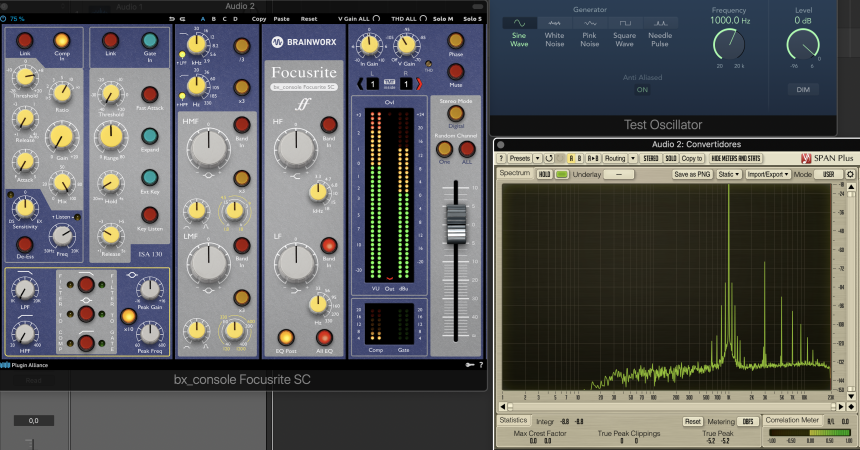Click the Reset button in SPAN statistics

pos(693,421)
